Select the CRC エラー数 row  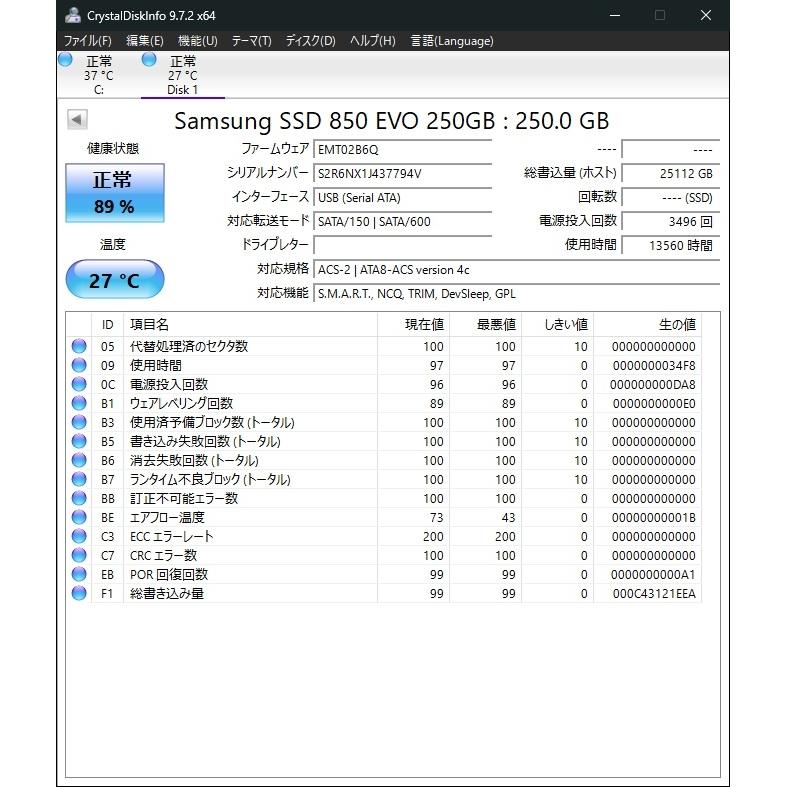[384, 556]
